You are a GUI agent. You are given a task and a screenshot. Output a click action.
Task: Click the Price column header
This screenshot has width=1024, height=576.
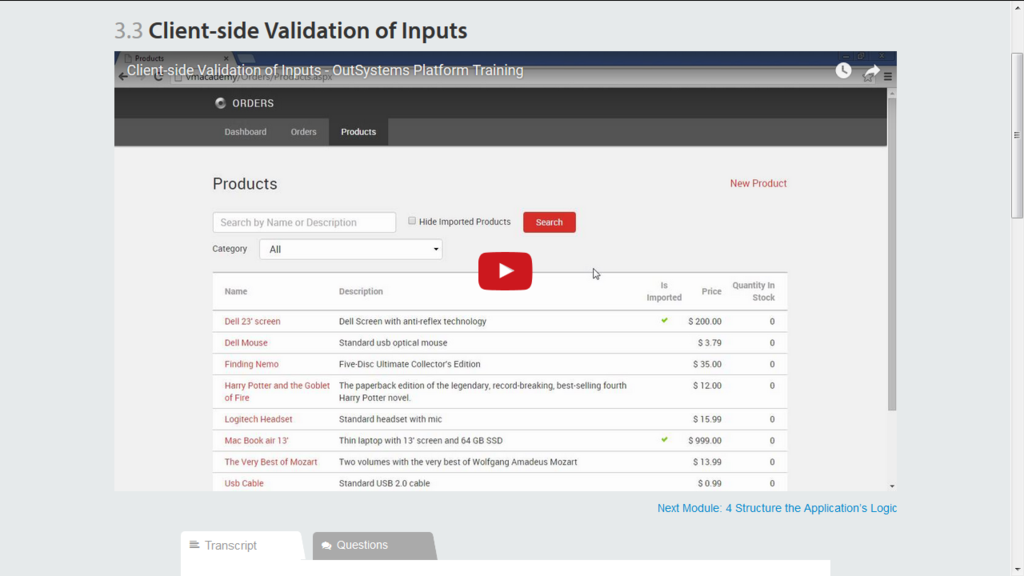click(x=711, y=291)
